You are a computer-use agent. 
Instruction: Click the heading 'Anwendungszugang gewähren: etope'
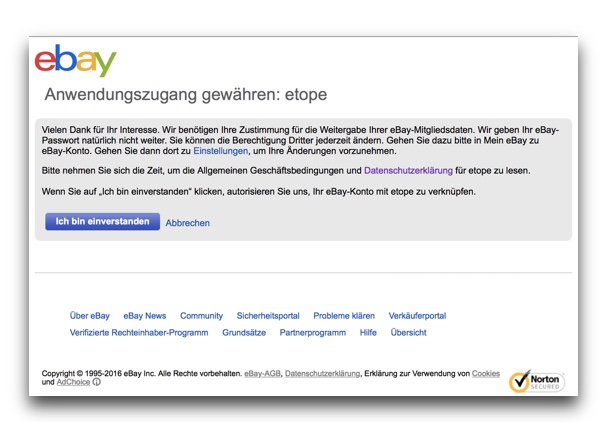click(x=186, y=95)
